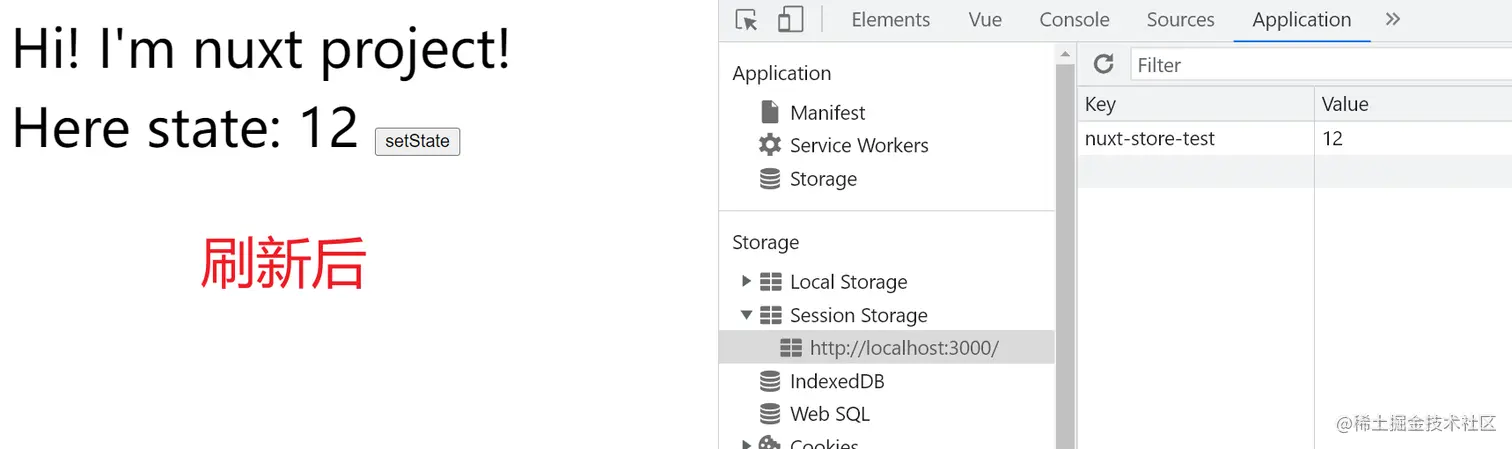The height and width of the screenshot is (449, 1512).
Task: Click the Filter input field
Action: [x=1320, y=65]
